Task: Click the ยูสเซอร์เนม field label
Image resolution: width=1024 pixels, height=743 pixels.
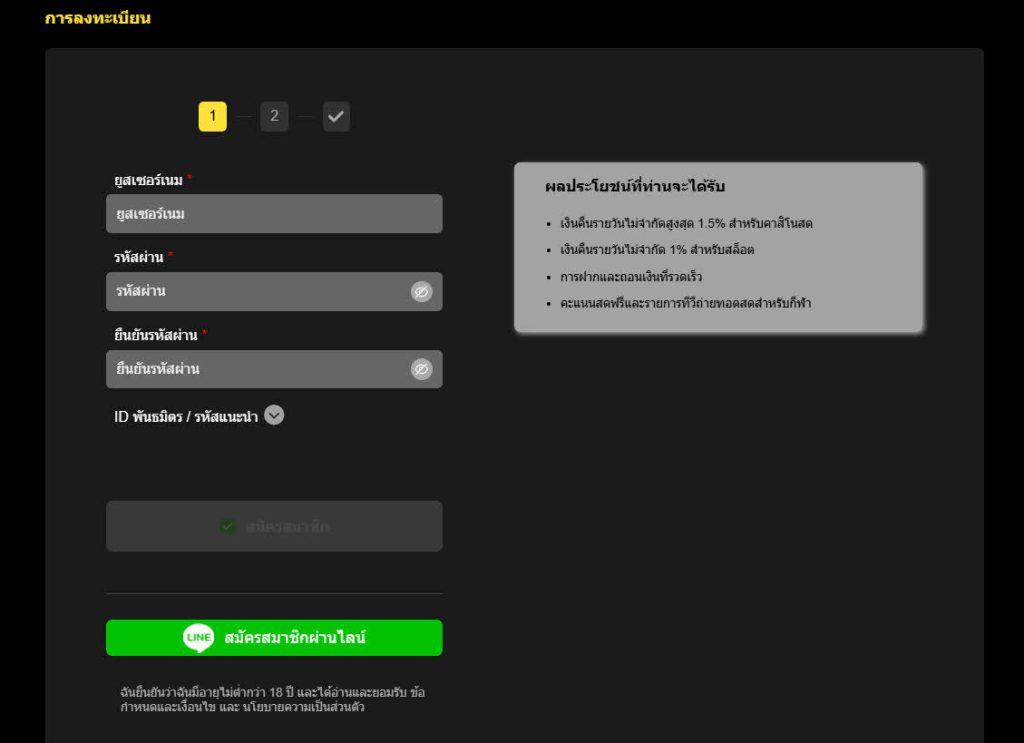Action: point(148,180)
